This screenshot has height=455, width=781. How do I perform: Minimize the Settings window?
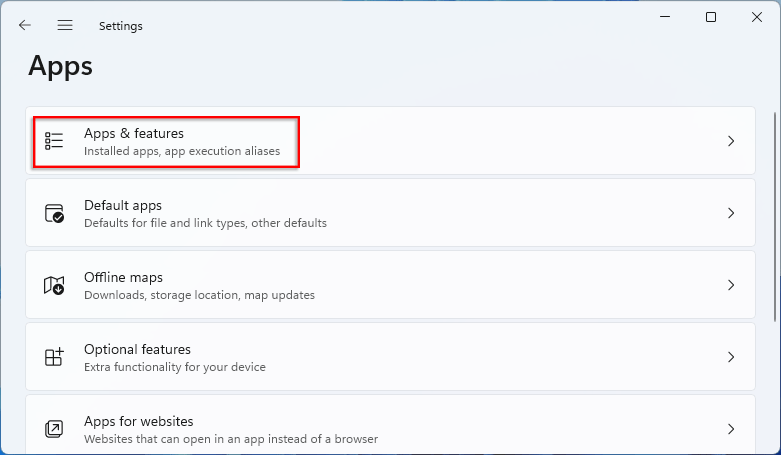pos(665,17)
